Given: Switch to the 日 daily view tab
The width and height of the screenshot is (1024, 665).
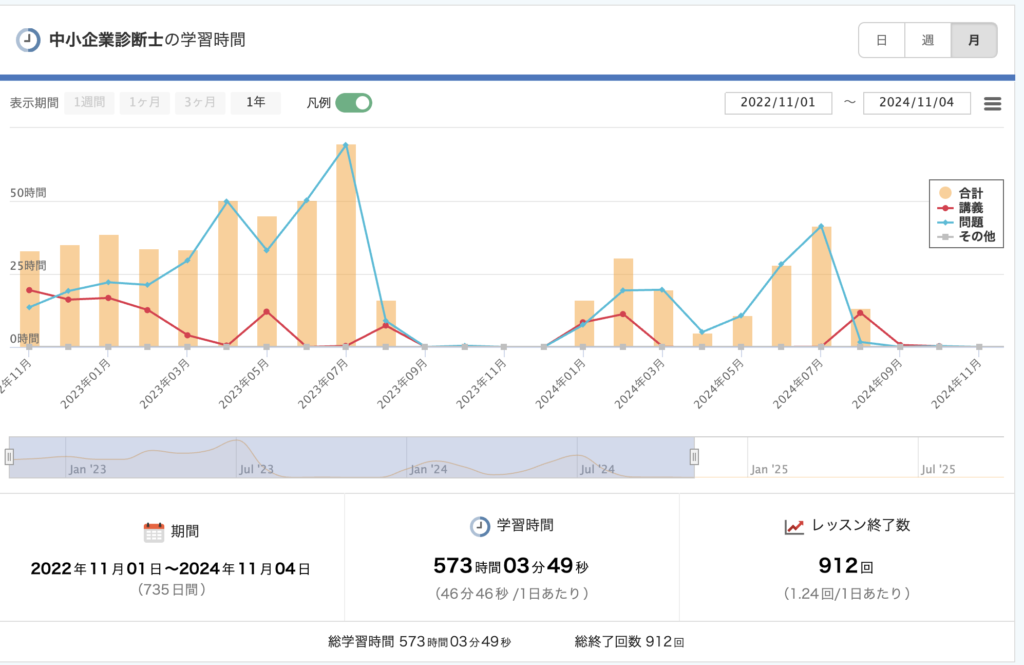Looking at the screenshot, I should coord(881,40).
